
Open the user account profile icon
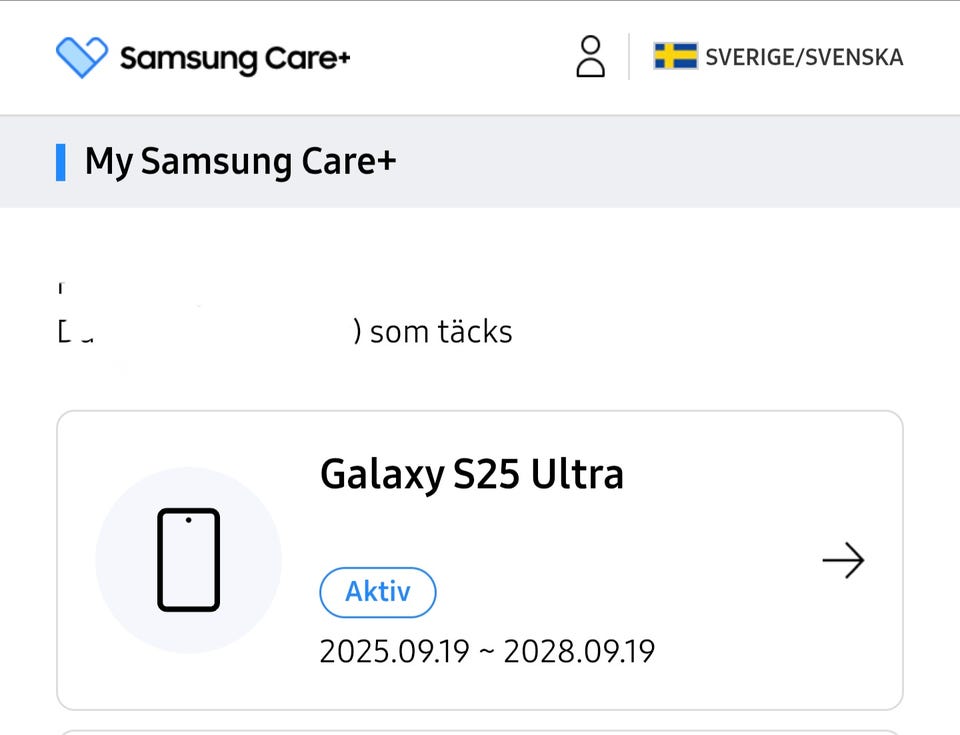tap(591, 57)
